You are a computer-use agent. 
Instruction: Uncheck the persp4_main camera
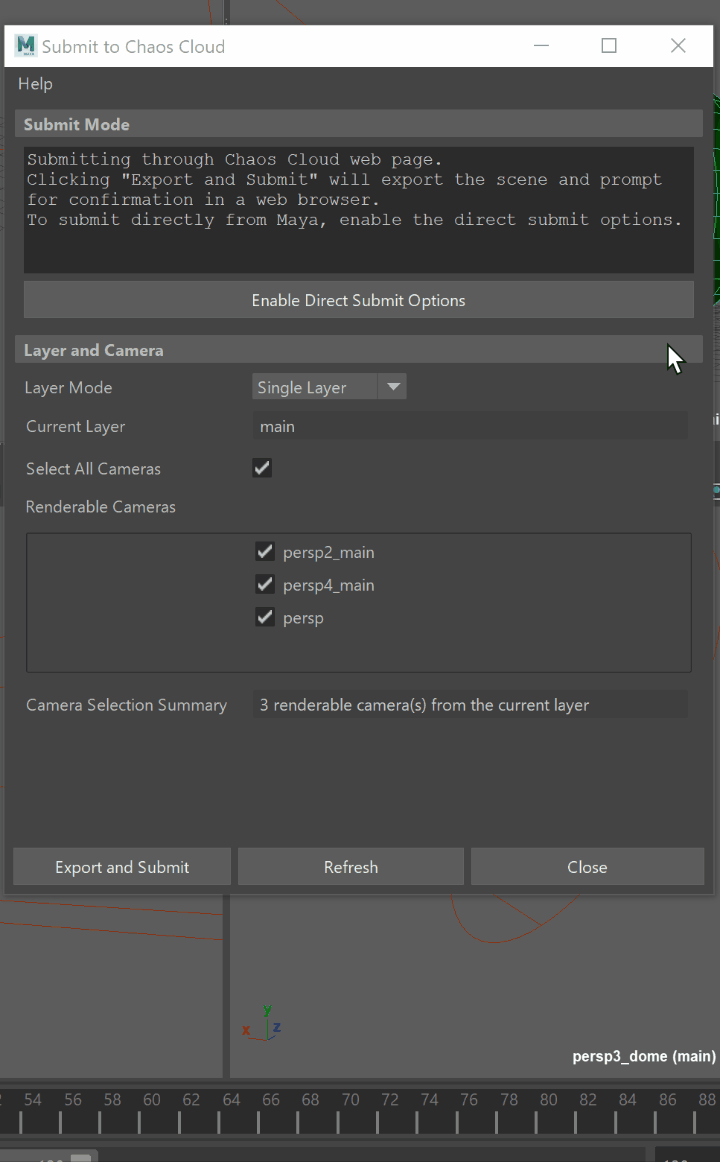[264, 584]
